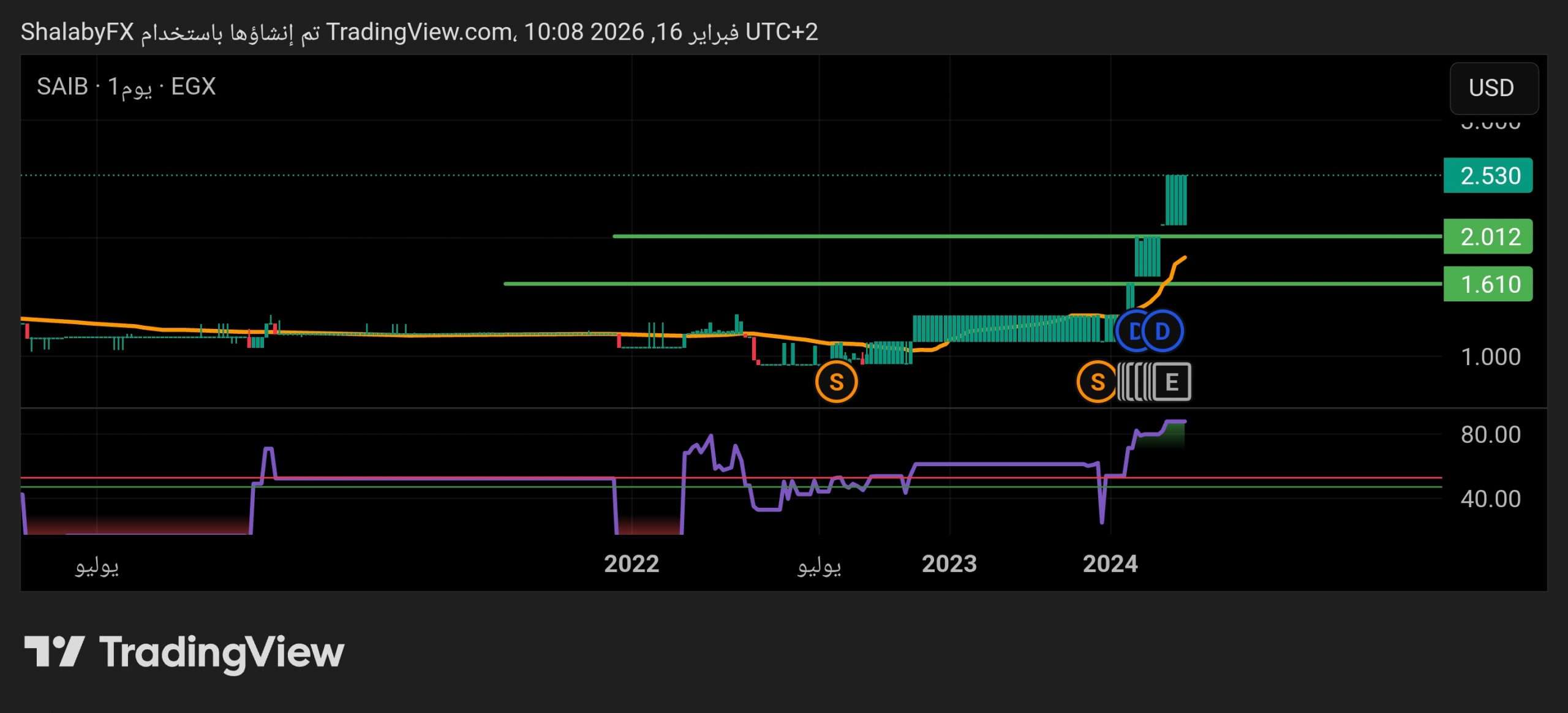Click the TradingView wordmark text
Viewport: 1568px width, 713px height.
[x=222, y=652]
